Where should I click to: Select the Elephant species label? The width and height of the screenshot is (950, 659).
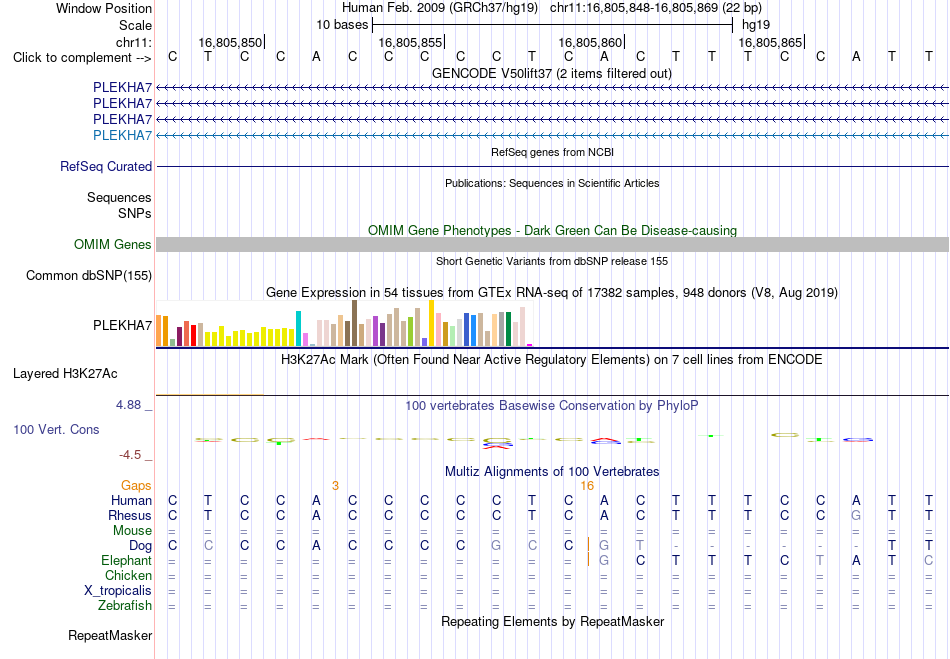[127, 561]
